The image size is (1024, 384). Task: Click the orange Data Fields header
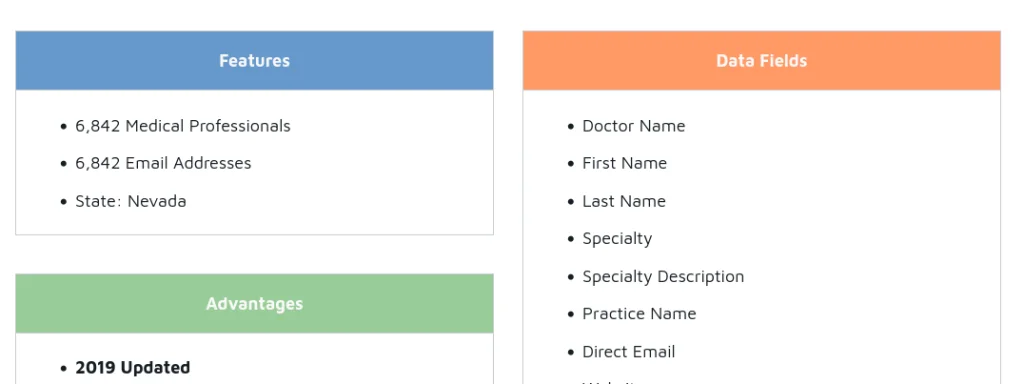pyautogui.click(x=761, y=60)
